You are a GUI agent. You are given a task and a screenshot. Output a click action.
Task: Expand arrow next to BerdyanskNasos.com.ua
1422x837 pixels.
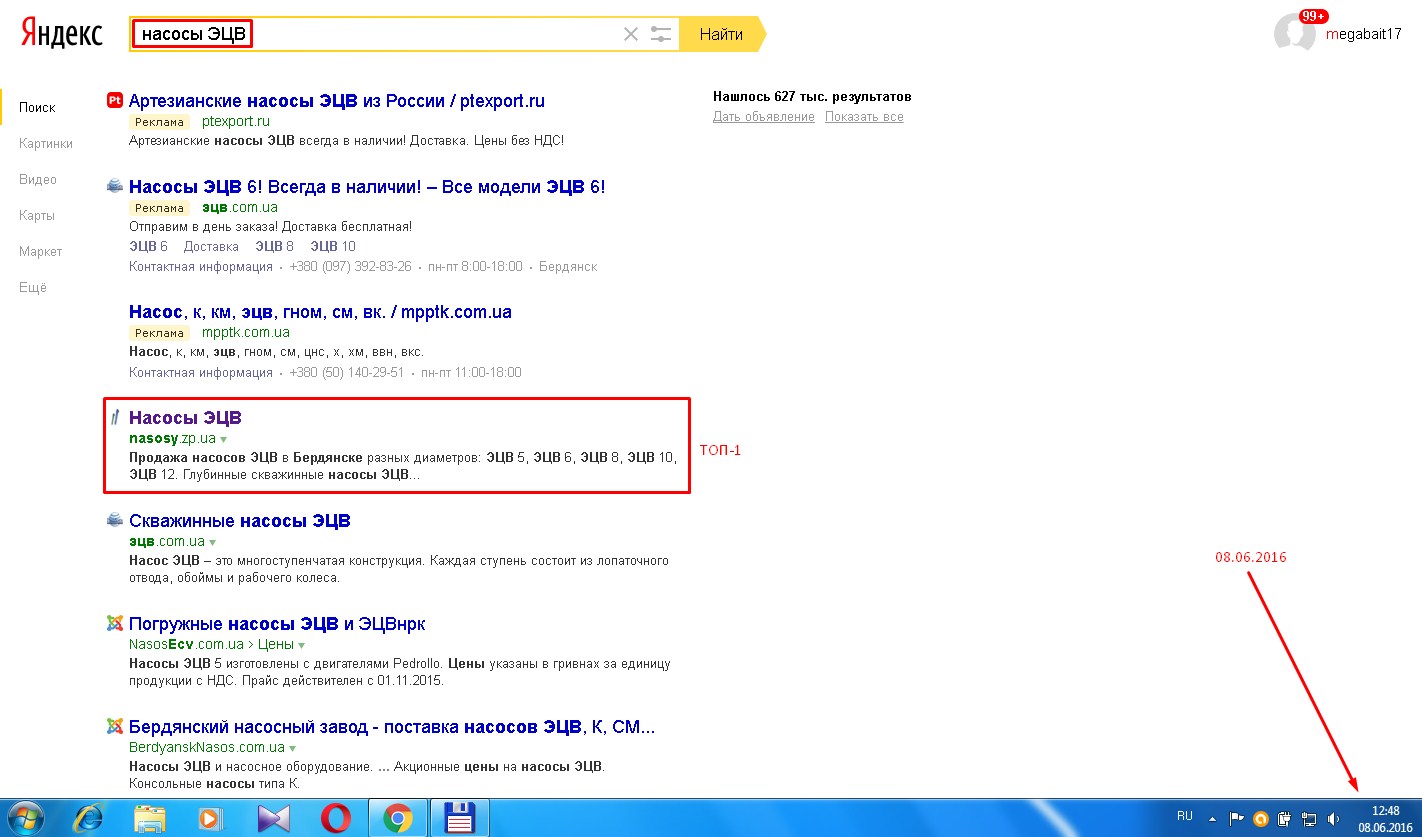pyautogui.click(x=293, y=749)
